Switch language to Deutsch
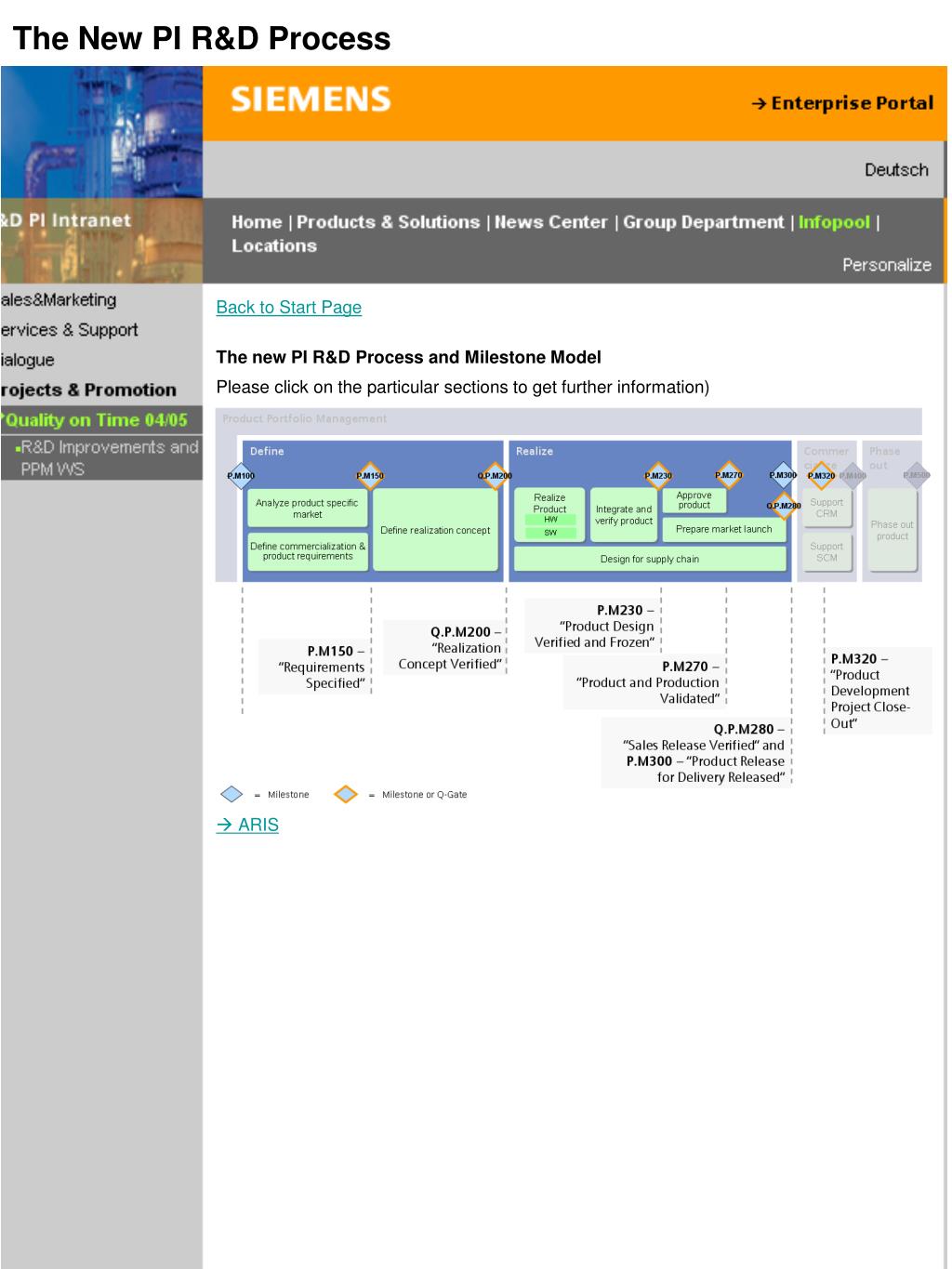The width and height of the screenshot is (952, 1269). point(896,169)
